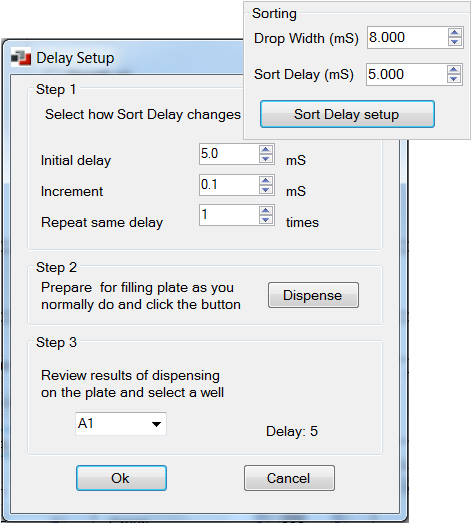Raise Initial delay with up spinner
This screenshot has width=473, height=523.
tap(266, 149)
